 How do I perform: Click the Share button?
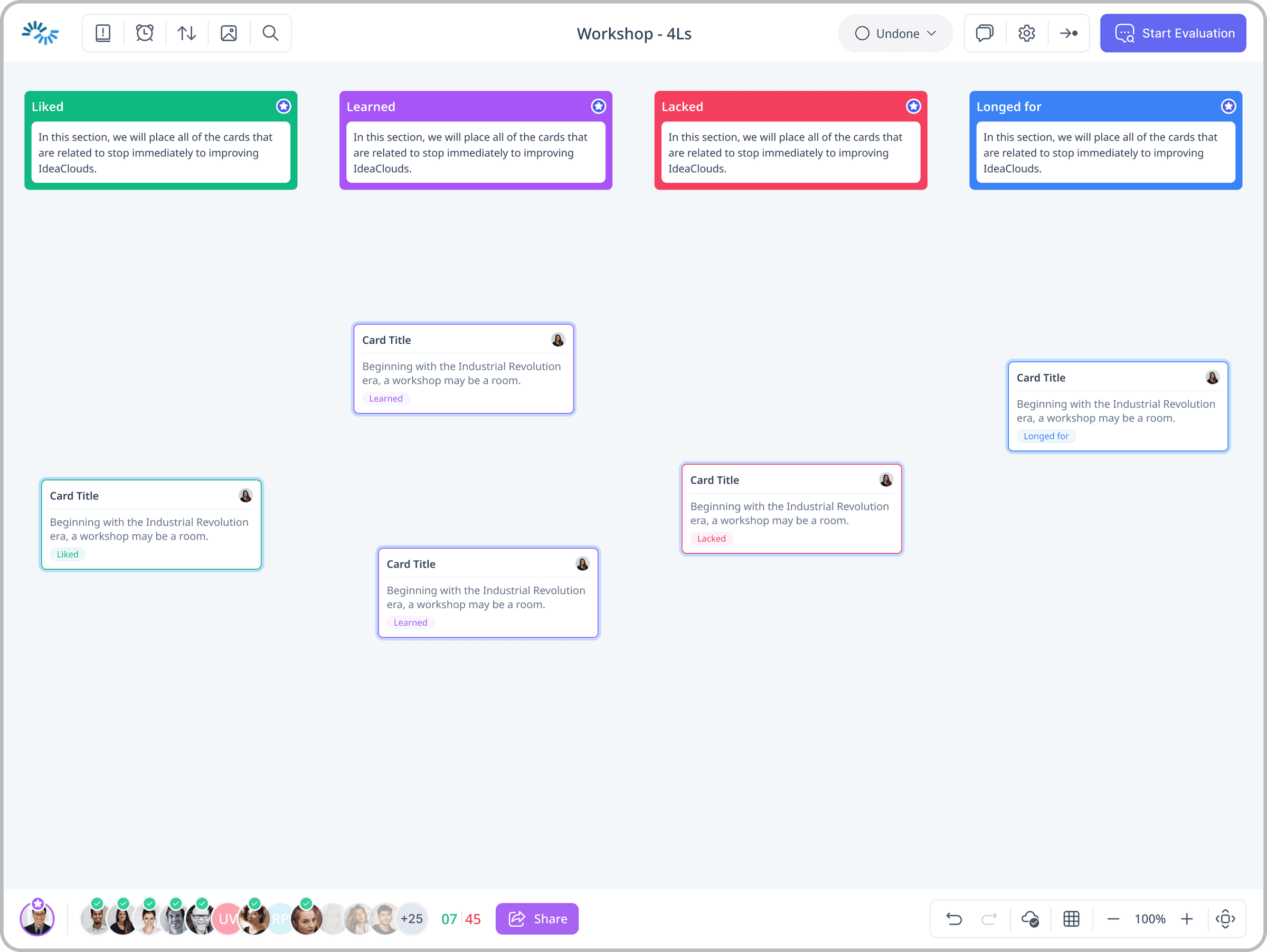click(x=537, y=919)
